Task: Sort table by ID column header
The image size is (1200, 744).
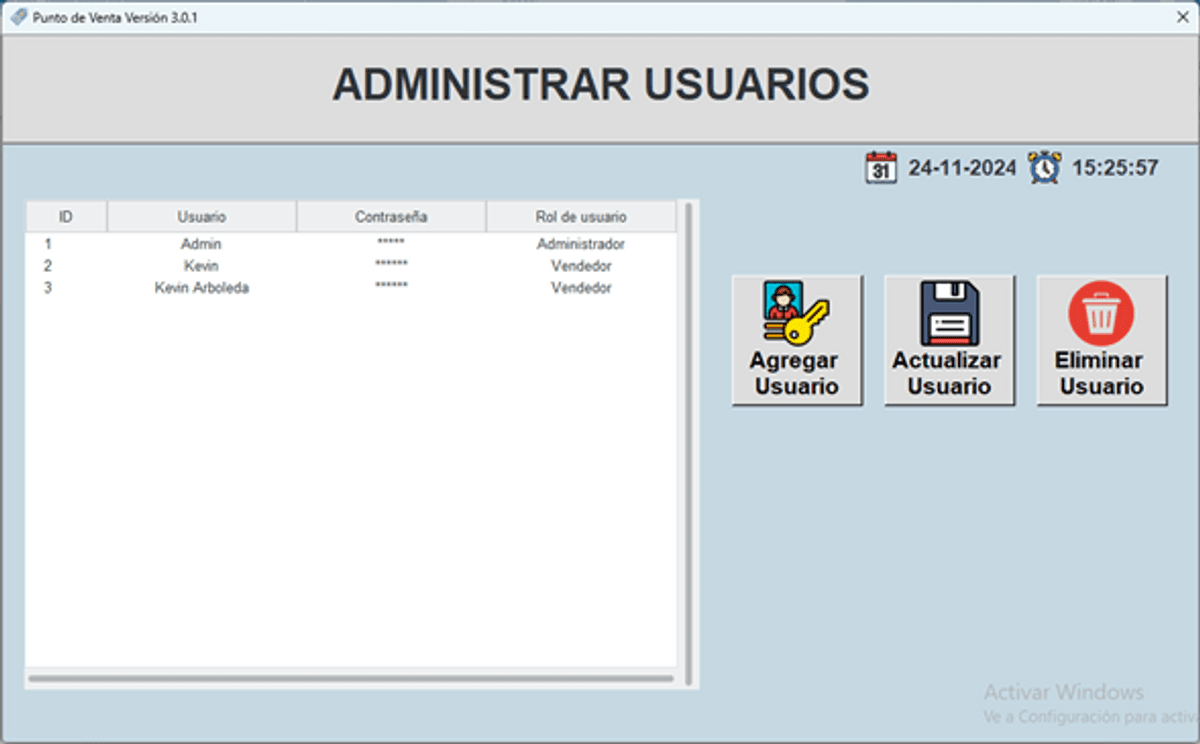Action: click(66, 217)
